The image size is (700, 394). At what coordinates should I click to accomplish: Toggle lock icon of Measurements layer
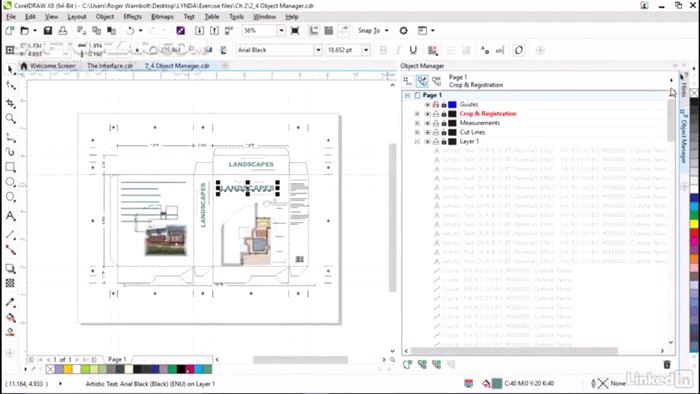[444, 123]
